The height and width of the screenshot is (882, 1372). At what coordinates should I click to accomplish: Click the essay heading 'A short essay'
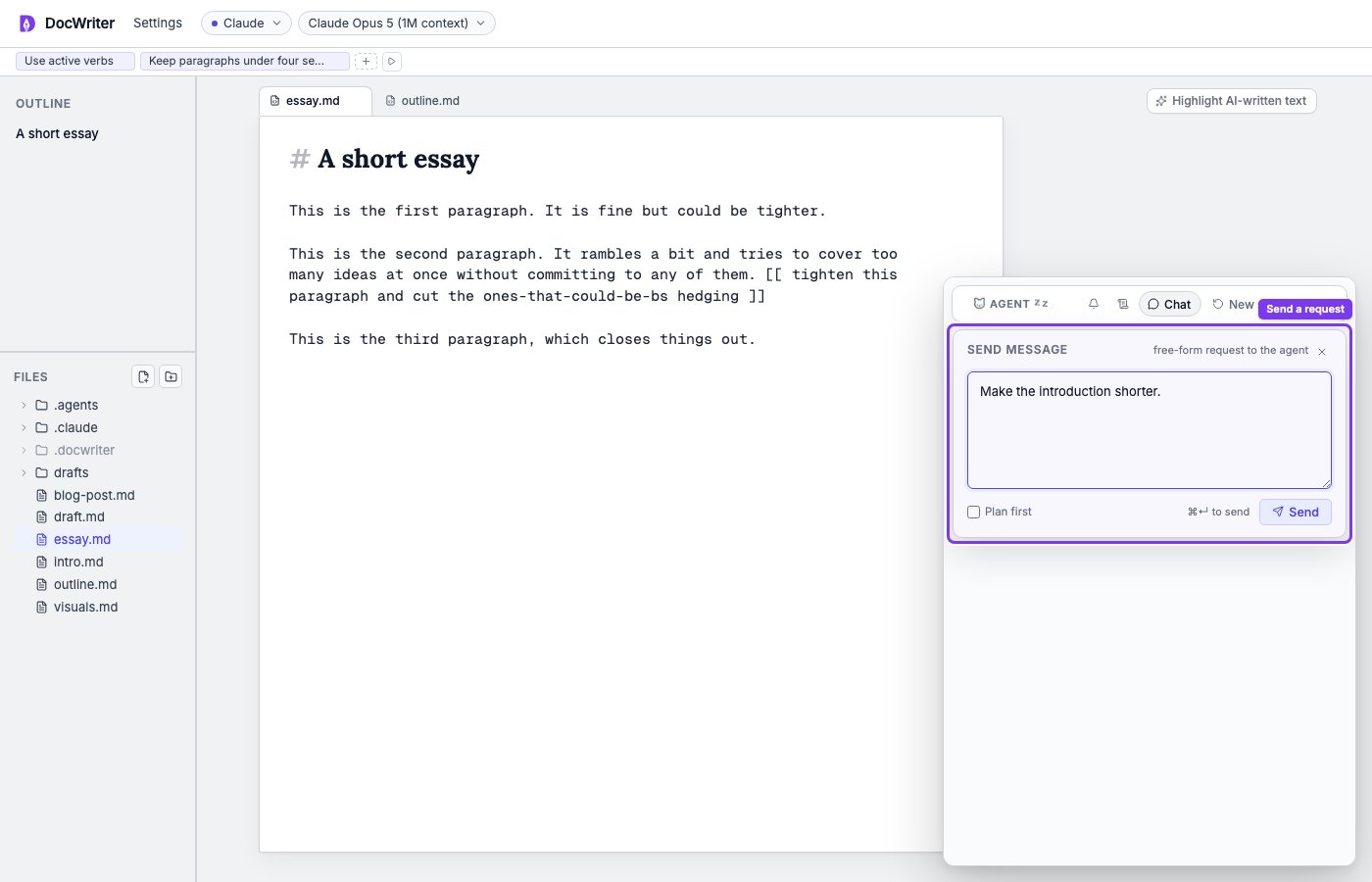(399, 159)
